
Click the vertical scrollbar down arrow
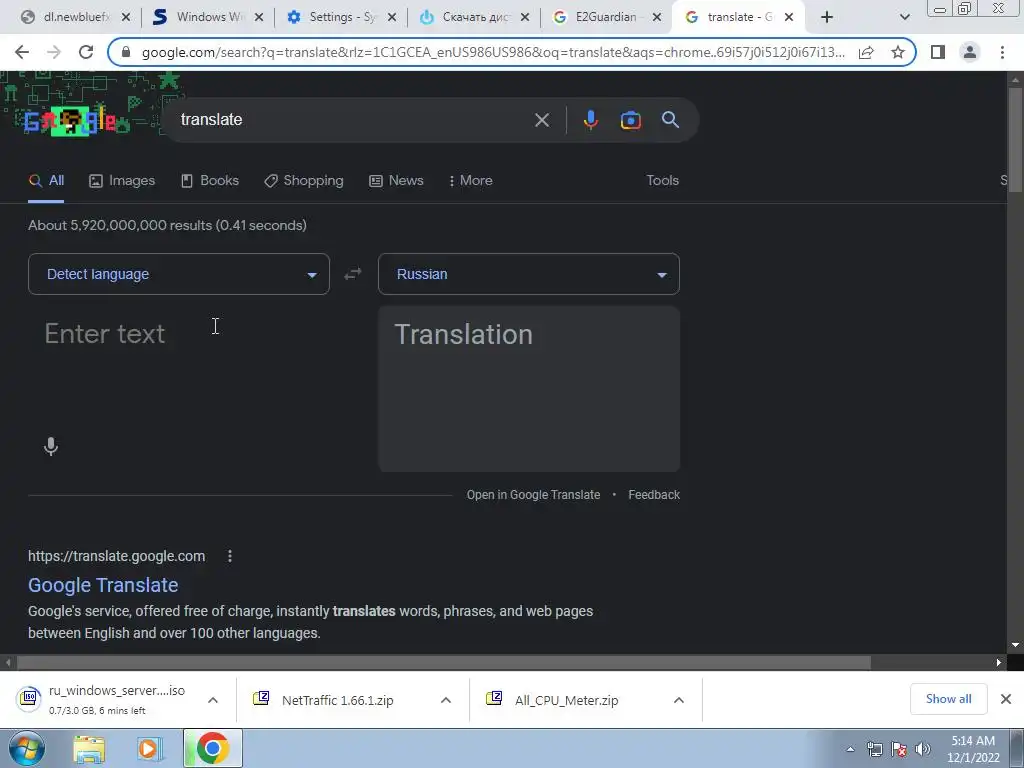(x=1015, y=645)
